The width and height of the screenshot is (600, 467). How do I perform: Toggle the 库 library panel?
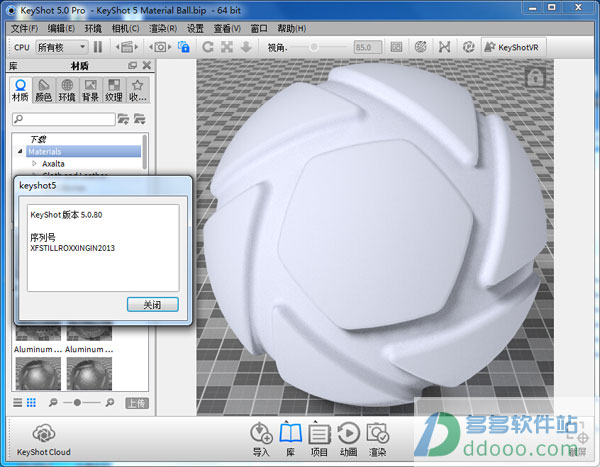(290, 439)
